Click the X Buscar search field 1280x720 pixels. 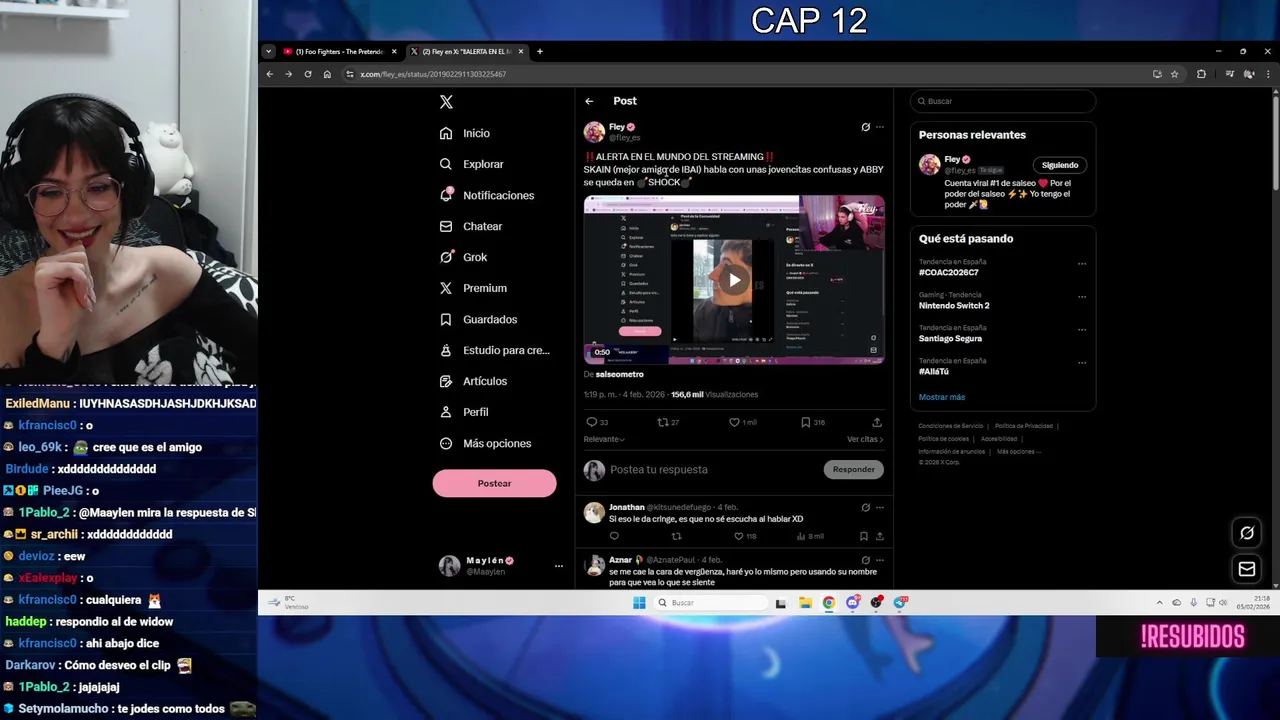point(1003,101)
